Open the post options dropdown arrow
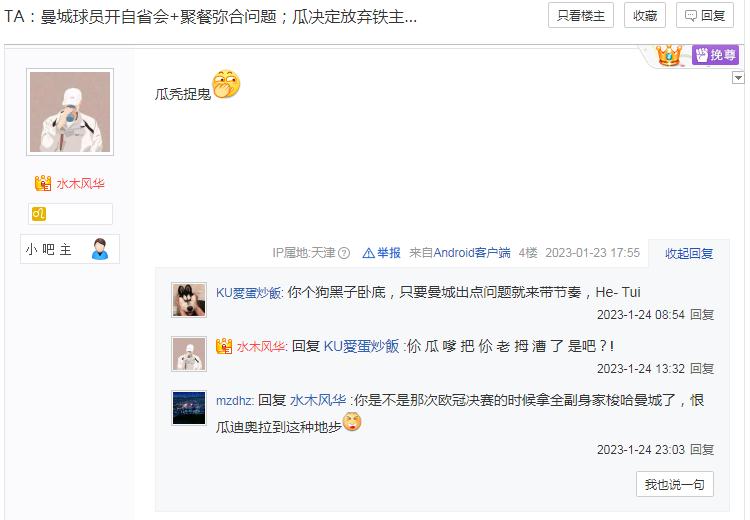The height and width of the screenshot is (520, 750). (x=738, y=77)
